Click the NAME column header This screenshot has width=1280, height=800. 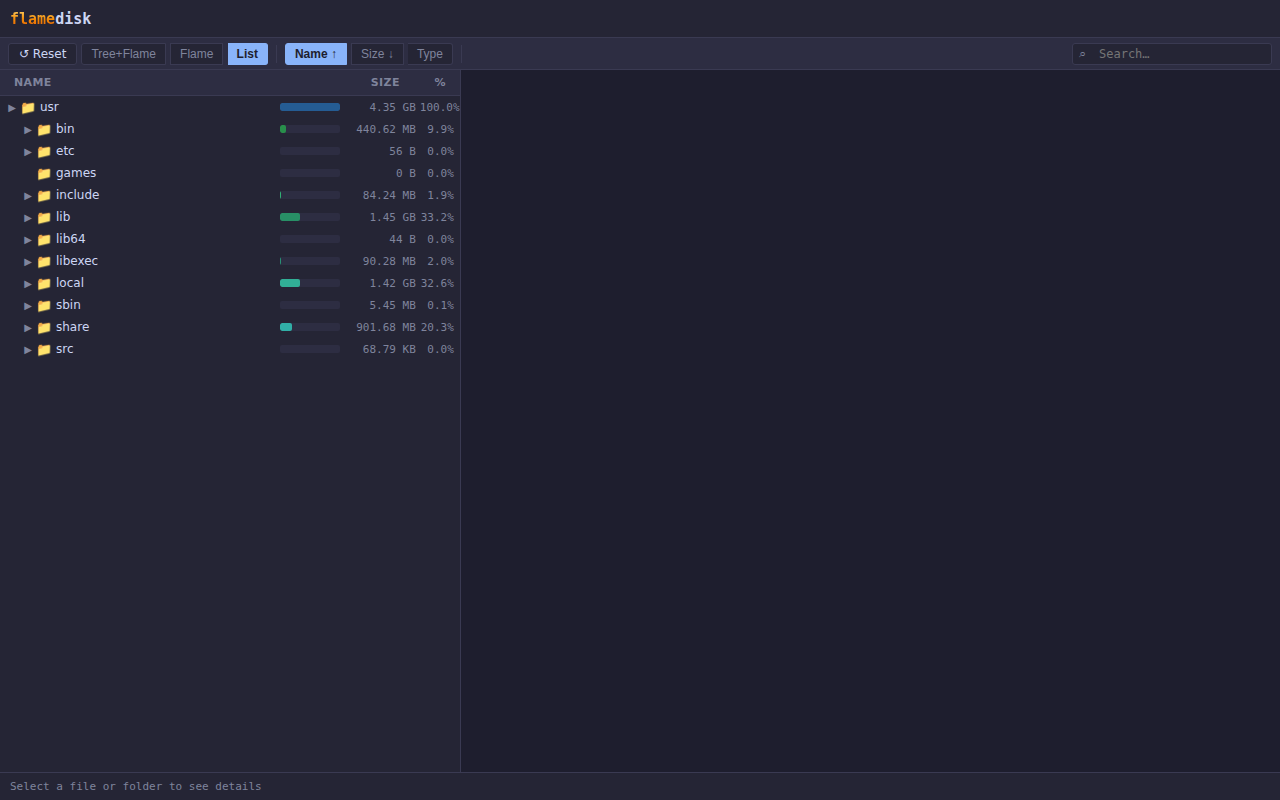33,82
